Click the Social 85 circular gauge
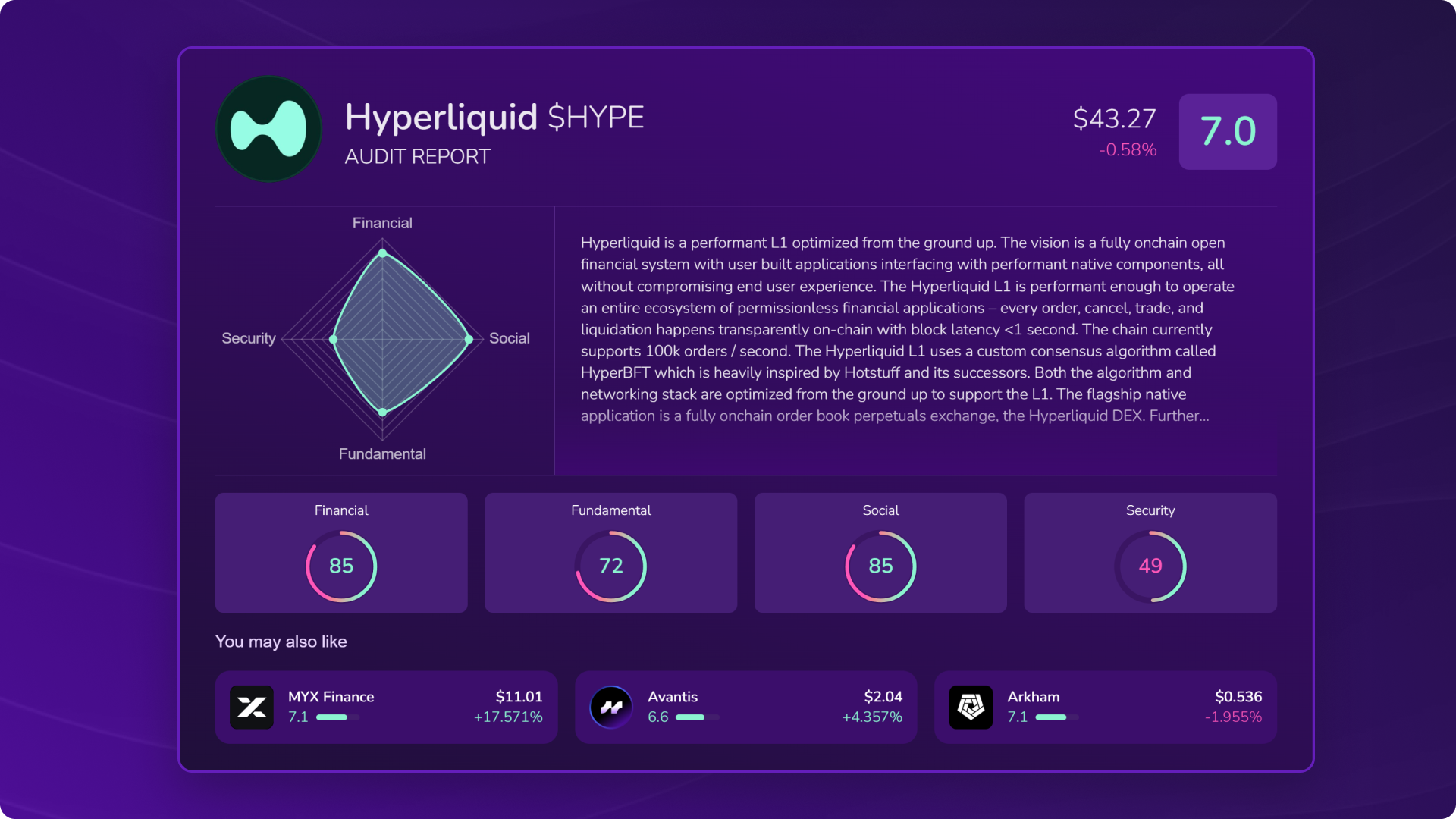The width and height of the screenshot is (1456, 819). 880,566
